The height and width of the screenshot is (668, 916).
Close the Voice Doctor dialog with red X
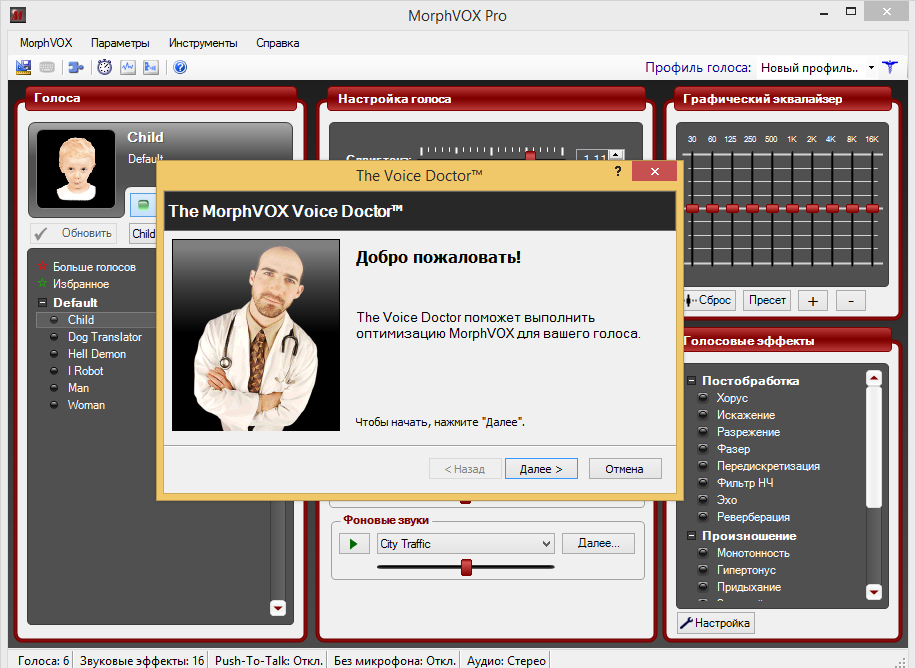point(654,171)
